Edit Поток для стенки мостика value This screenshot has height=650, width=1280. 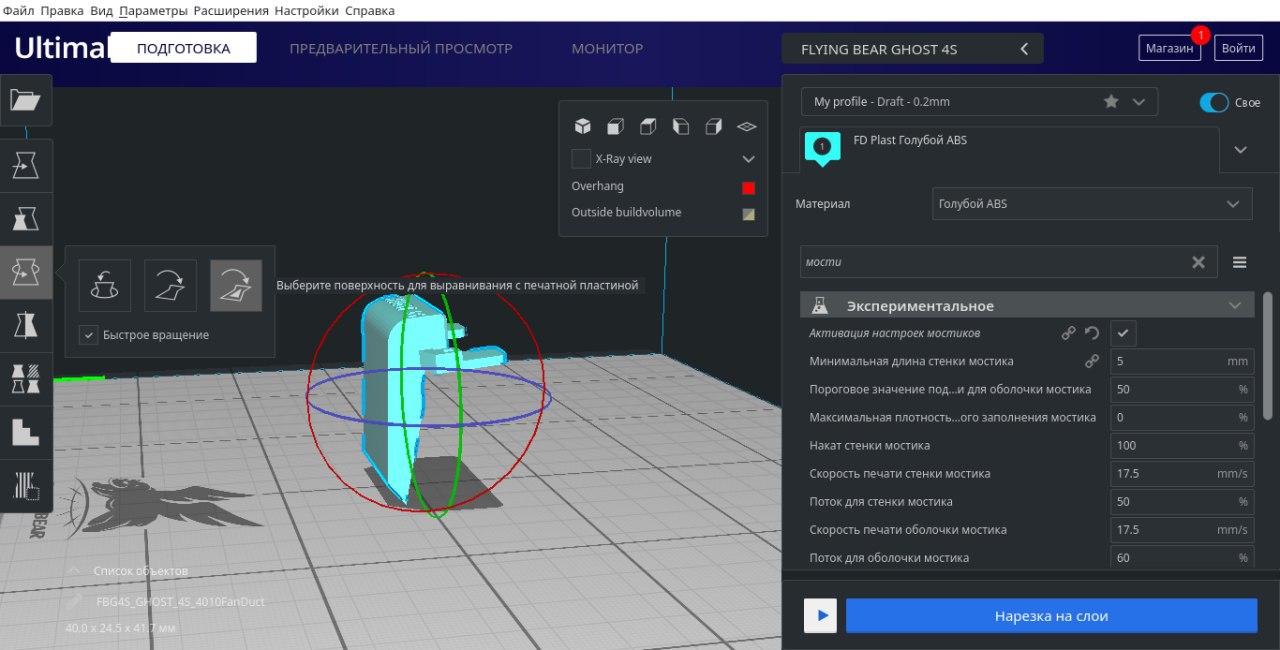[x=1182, y=501]
